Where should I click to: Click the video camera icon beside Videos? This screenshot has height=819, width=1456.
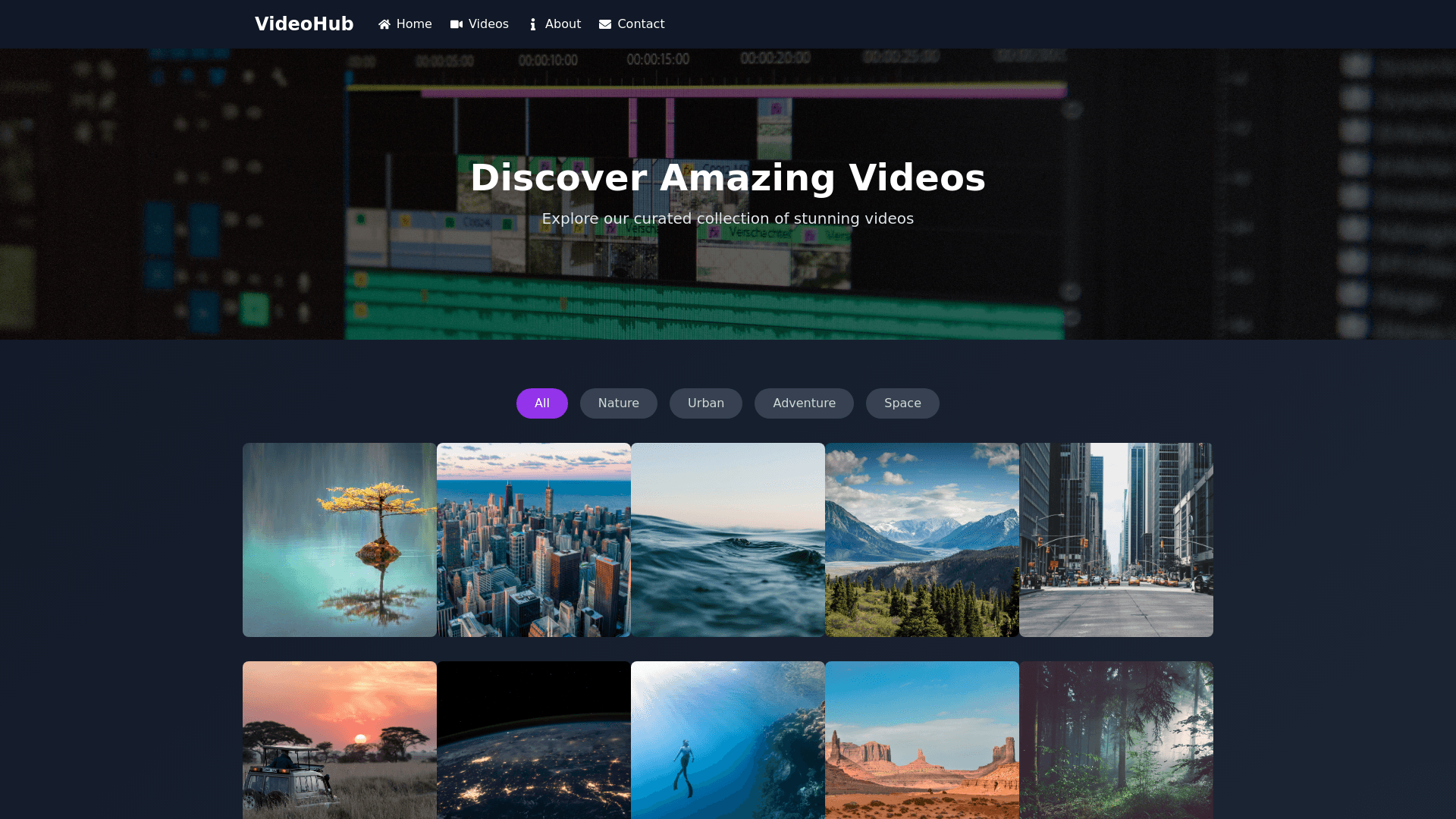click(x=457, y=24)
